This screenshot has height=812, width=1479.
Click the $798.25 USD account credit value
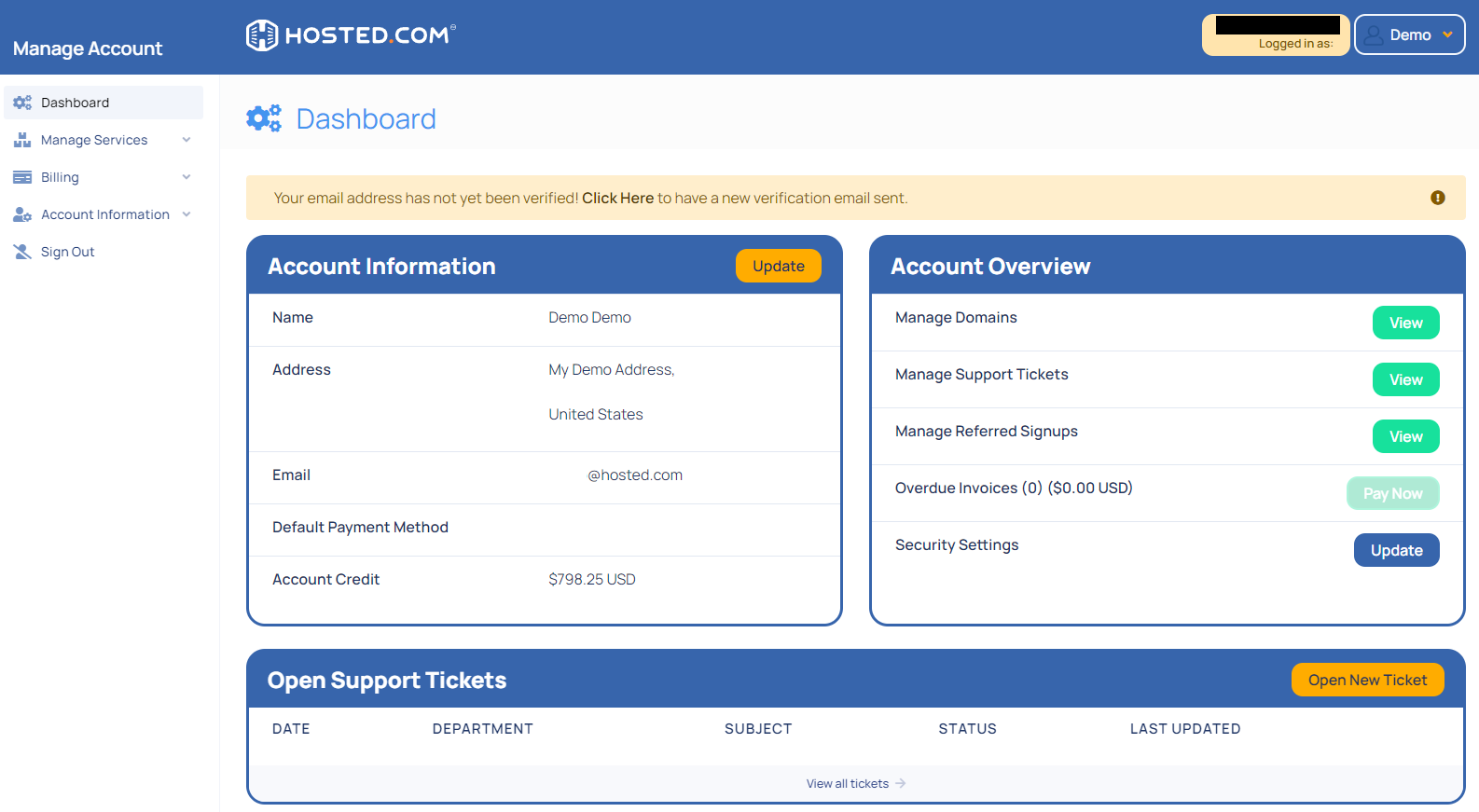tap(592, 580)
